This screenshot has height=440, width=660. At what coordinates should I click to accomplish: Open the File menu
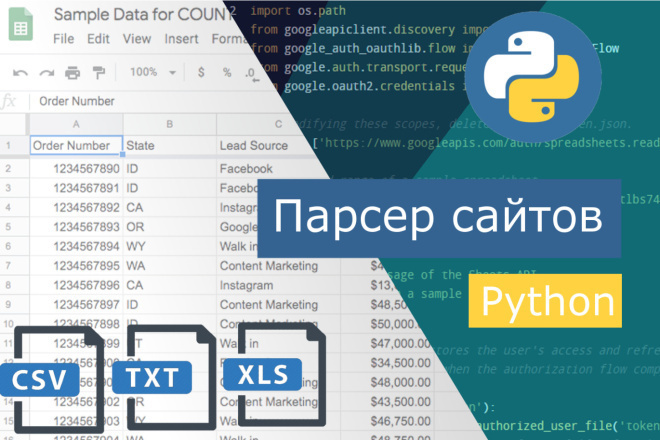[x=64, y=39]
